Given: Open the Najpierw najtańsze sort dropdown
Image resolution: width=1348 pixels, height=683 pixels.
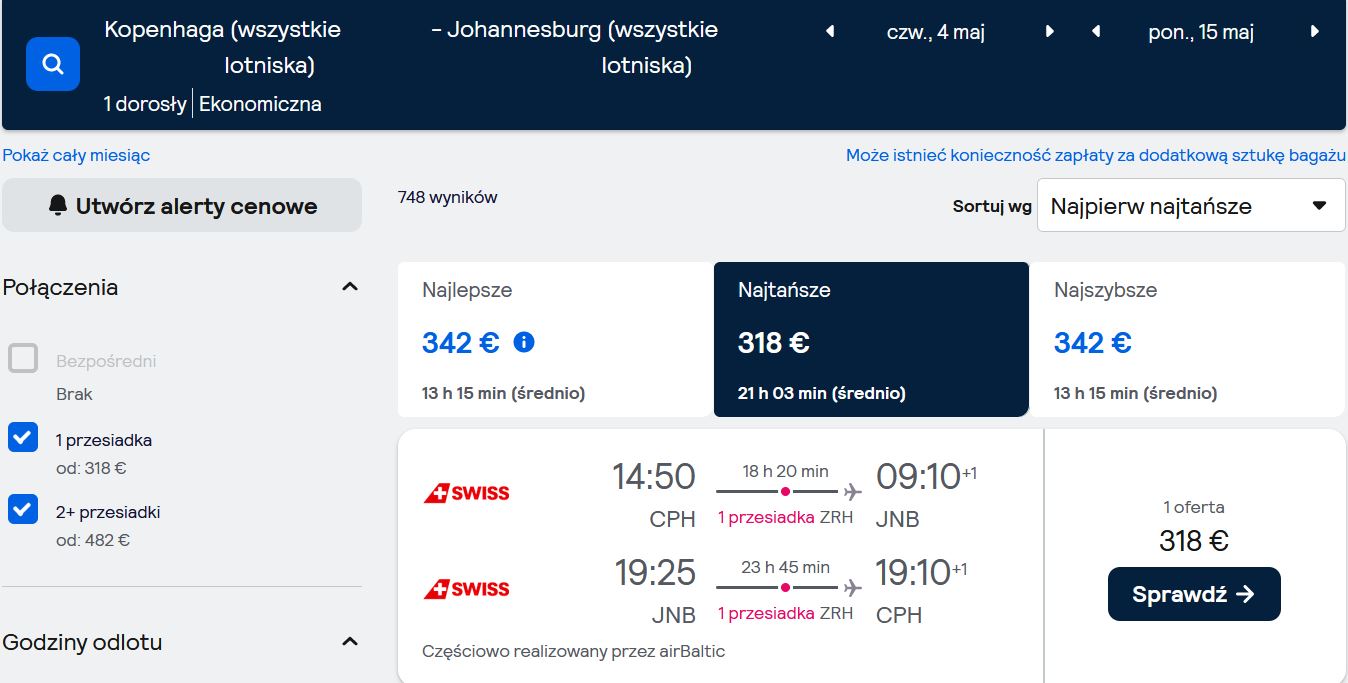Looking at the screenshot, I should [x=1191, y=205].
